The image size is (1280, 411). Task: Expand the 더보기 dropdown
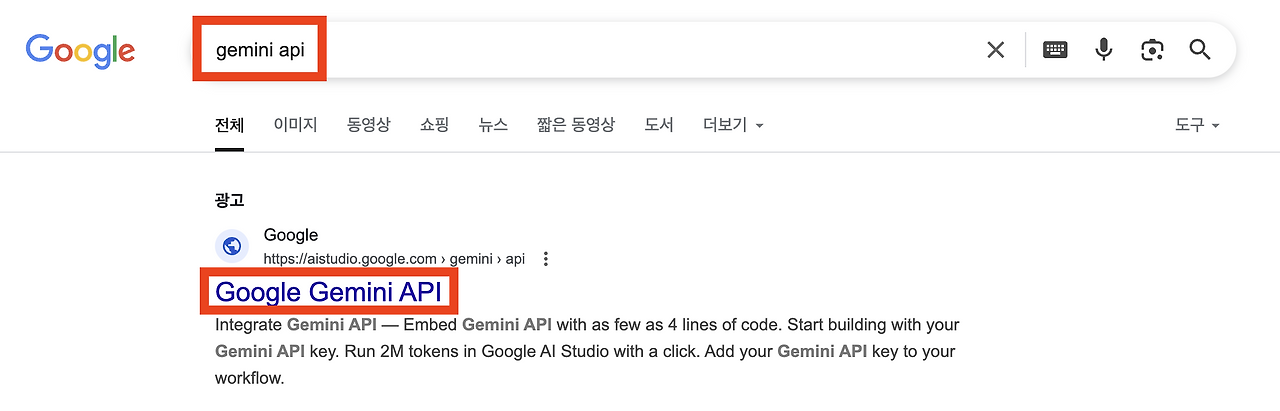coord(733,125)
